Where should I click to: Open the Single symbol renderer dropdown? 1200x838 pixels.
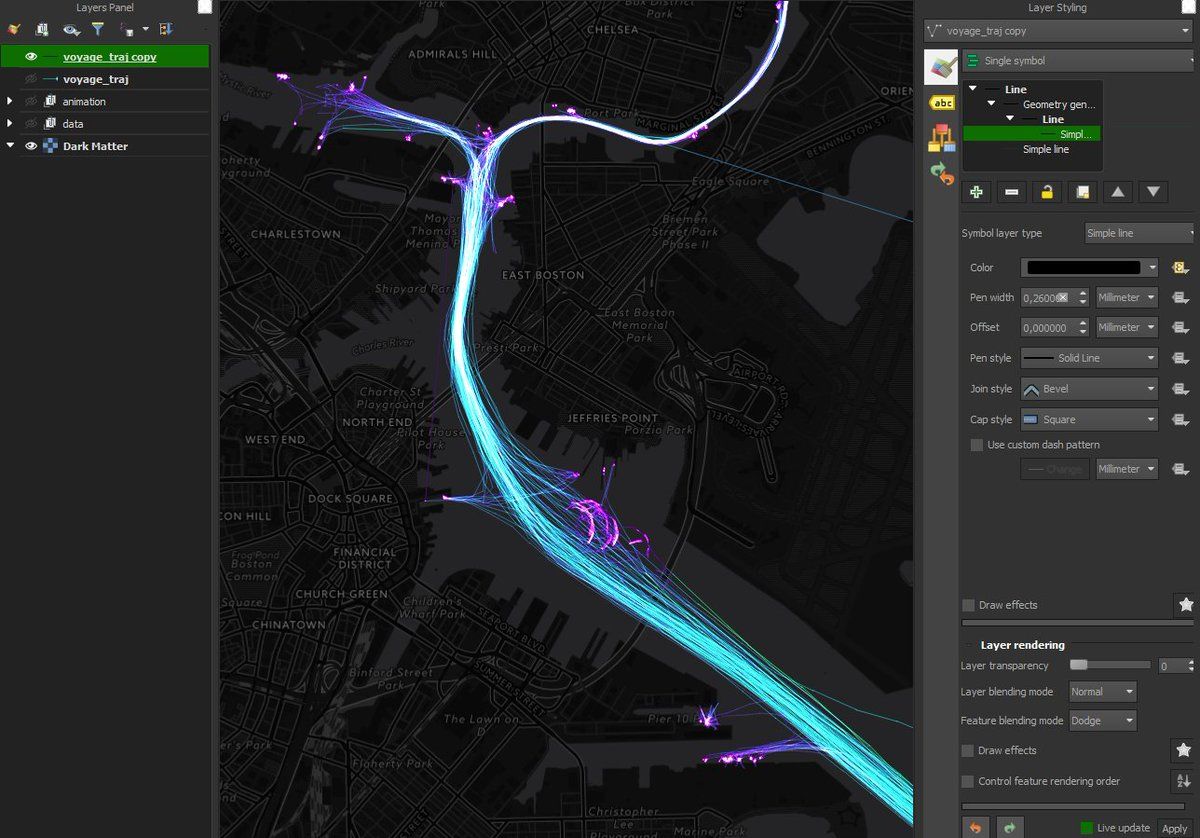(x=1079, y=61)
